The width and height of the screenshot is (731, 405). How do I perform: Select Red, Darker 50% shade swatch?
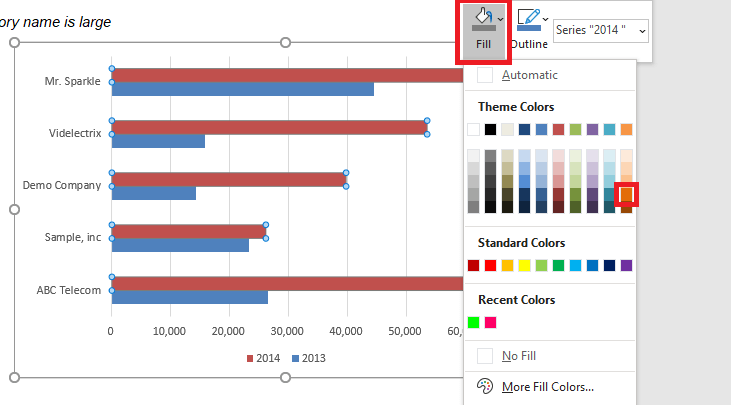pyautogui.click(x=559, y=207)
